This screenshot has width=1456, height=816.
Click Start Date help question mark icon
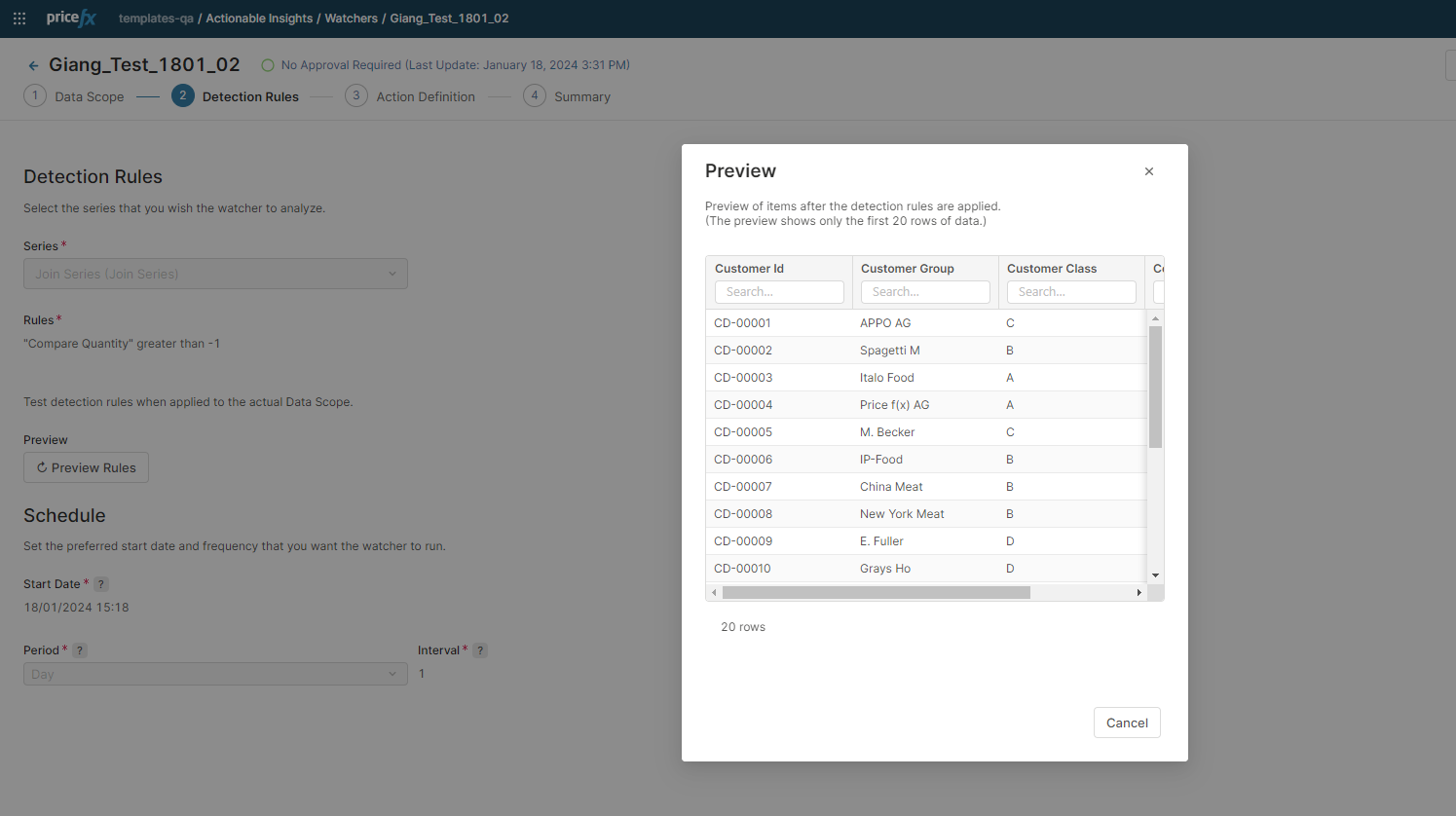coord(101,584)
